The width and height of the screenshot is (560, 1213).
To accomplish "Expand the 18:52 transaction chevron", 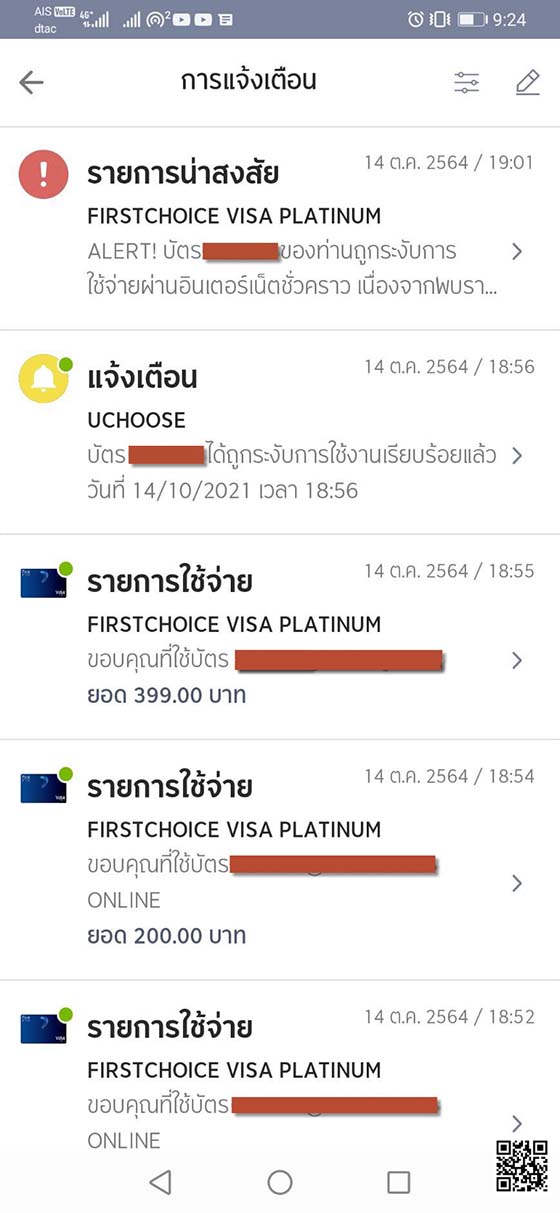I will coord(517,1123).
